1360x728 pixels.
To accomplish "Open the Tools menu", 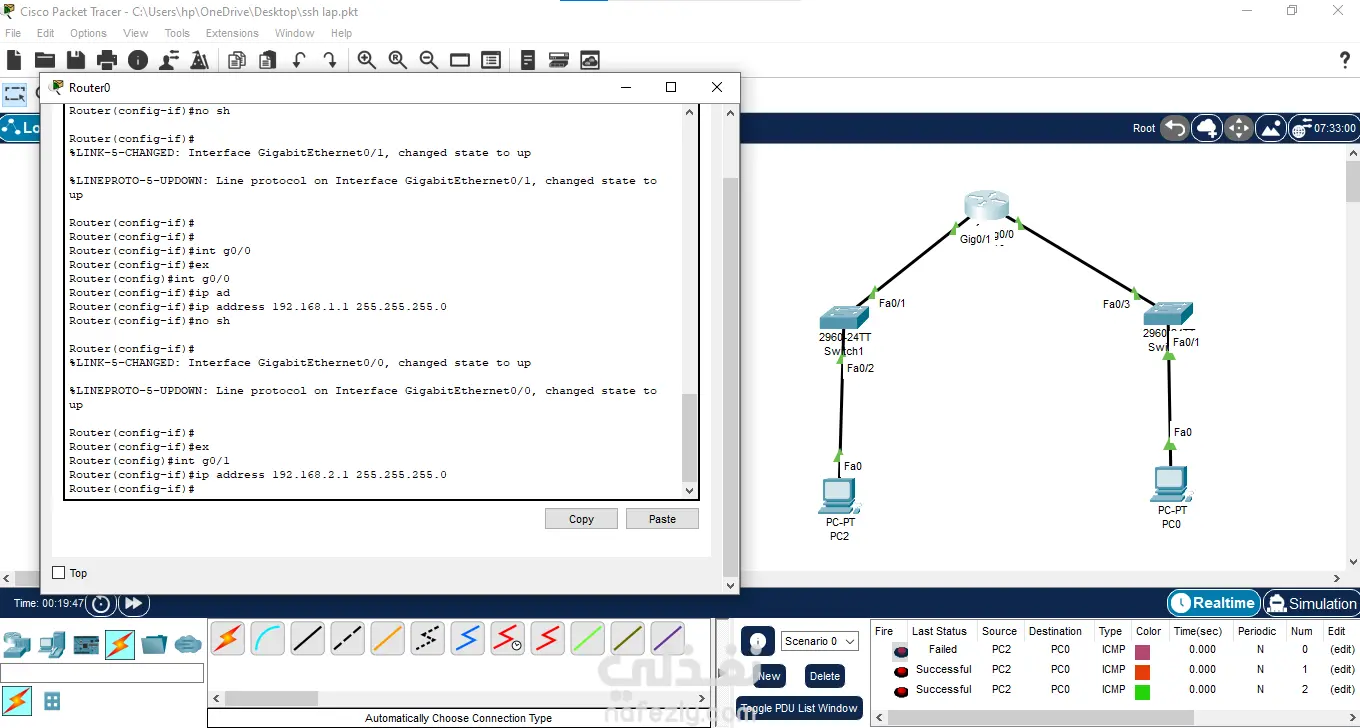I will [x=177, y=33].
